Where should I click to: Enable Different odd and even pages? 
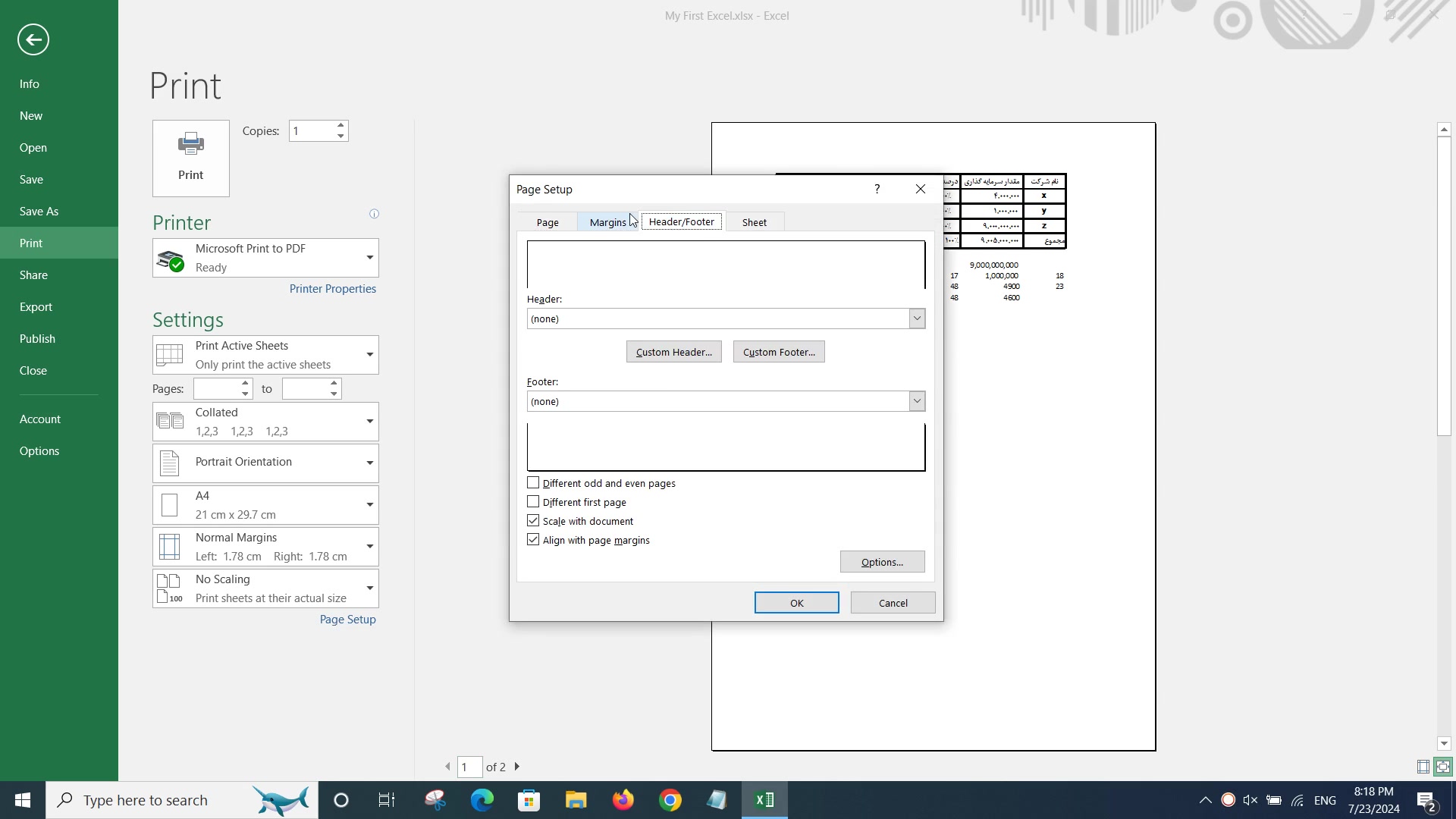pyautogui.click(x=533, y=483)
